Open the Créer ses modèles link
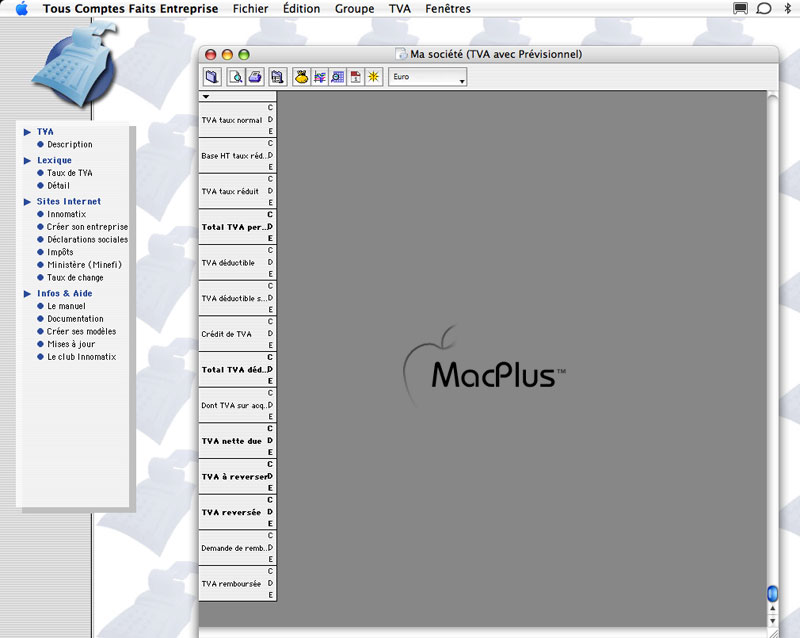Viewport: 800px width, 638px height. [x=82, y=332]
